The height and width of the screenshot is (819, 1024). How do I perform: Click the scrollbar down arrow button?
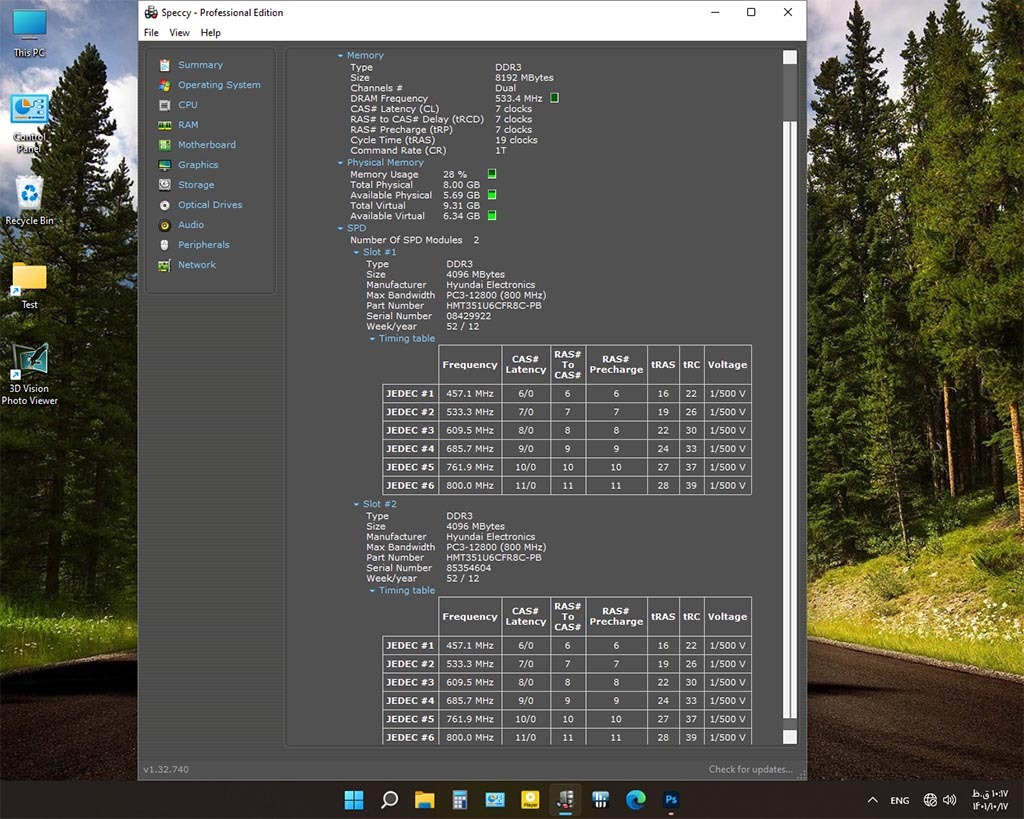point(790,737)
